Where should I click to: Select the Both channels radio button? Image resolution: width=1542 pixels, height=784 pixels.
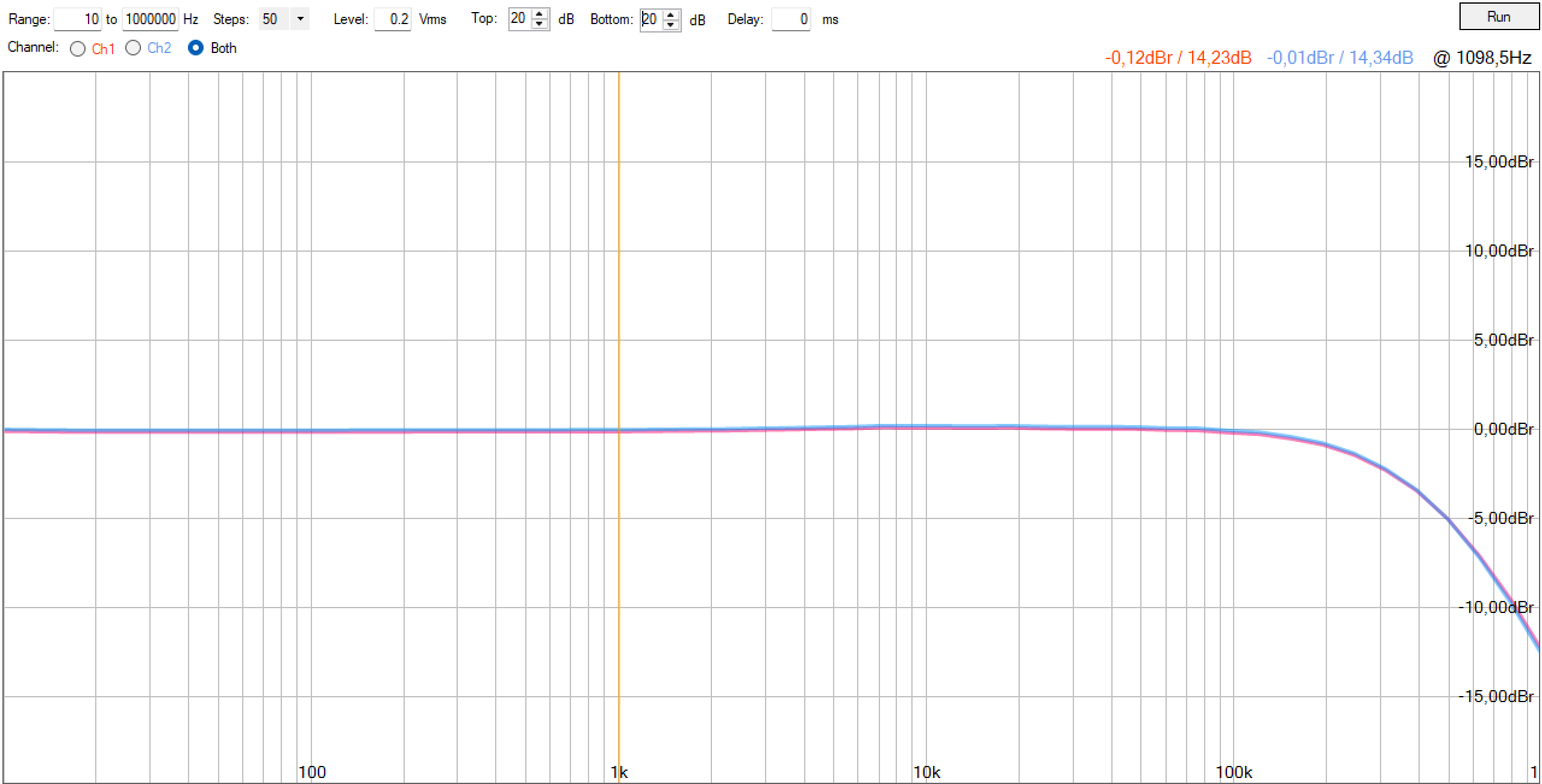point(196,48)
